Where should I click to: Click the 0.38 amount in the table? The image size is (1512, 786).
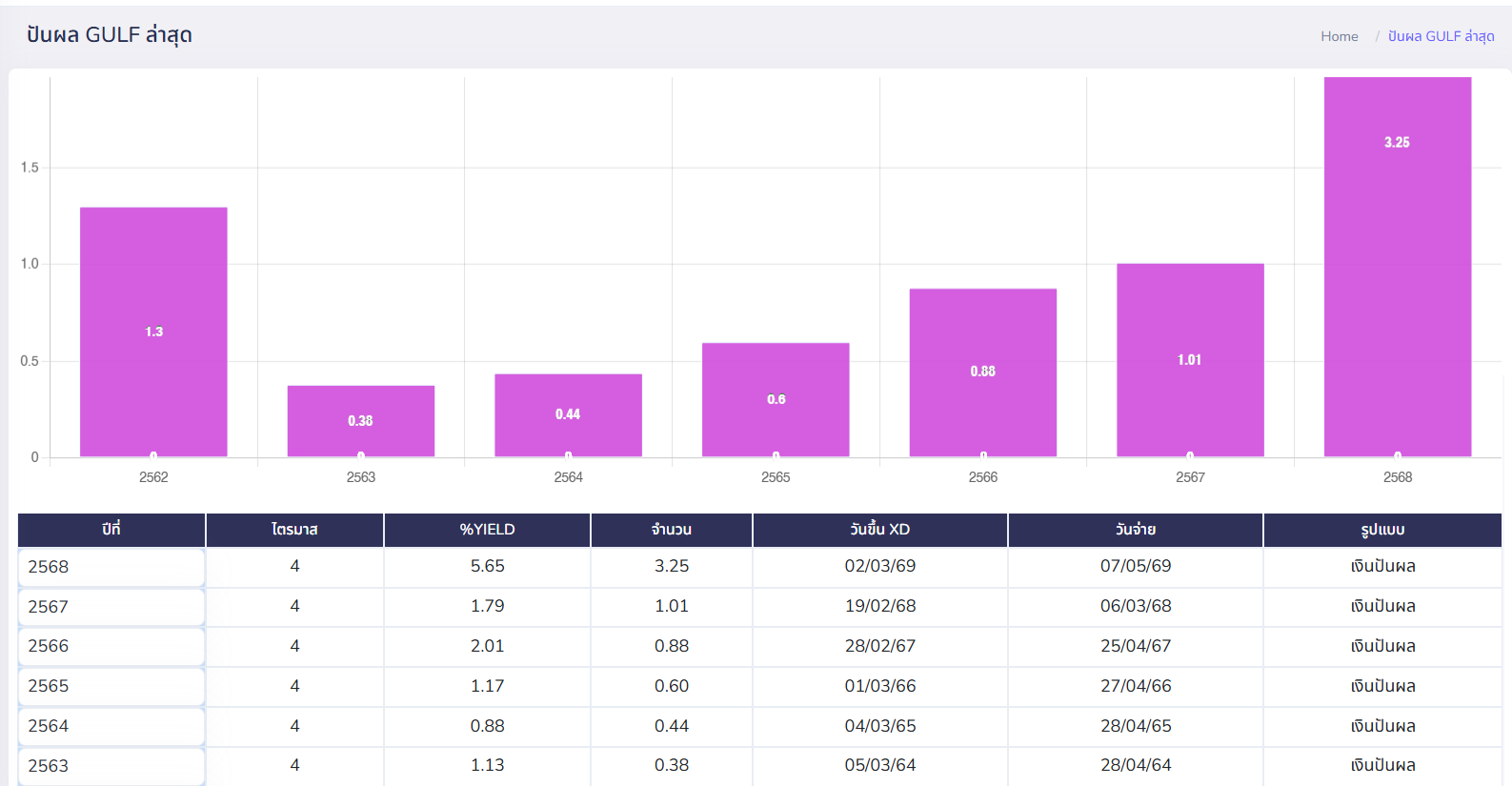[x=672, y=765]
